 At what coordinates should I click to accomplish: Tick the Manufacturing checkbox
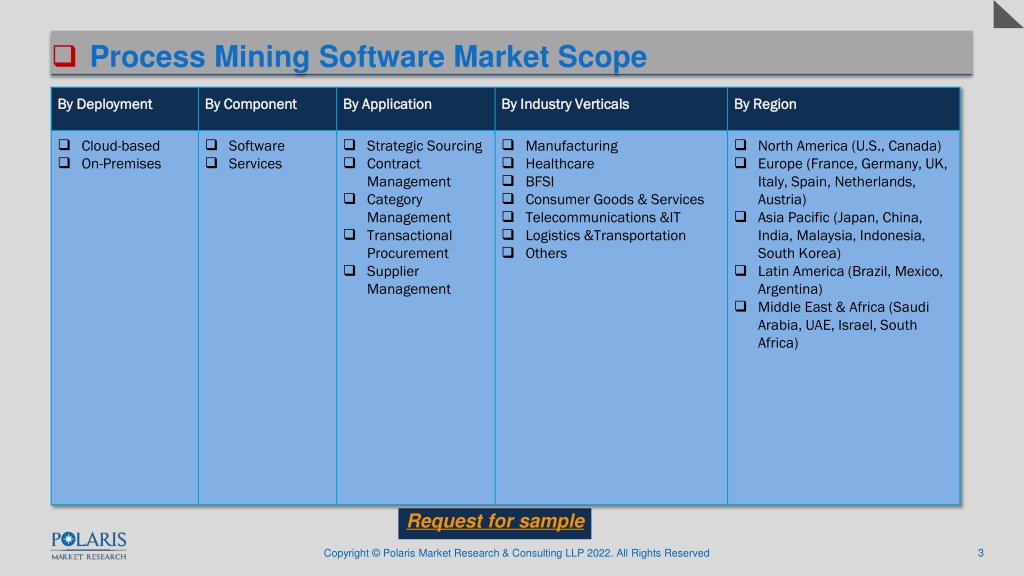click(x=508, y=145)
